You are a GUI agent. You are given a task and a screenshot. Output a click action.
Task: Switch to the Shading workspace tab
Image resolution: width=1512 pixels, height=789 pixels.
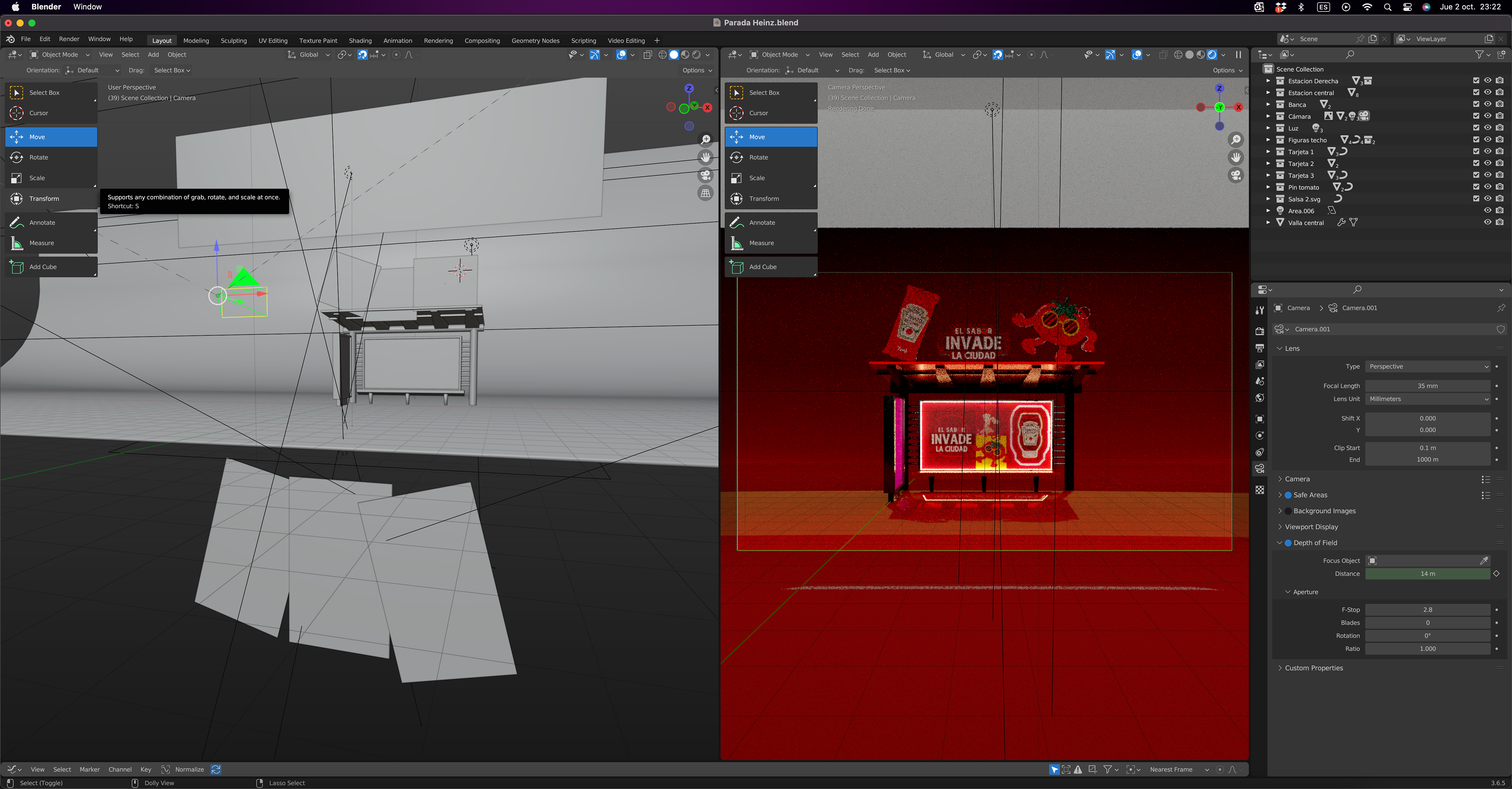(x=360, y=41)
